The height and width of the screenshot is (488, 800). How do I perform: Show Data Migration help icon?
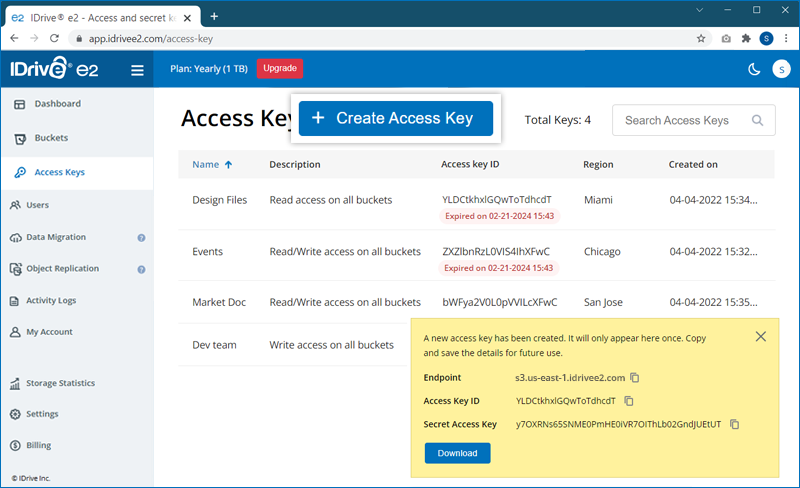(x=141, y=238)
